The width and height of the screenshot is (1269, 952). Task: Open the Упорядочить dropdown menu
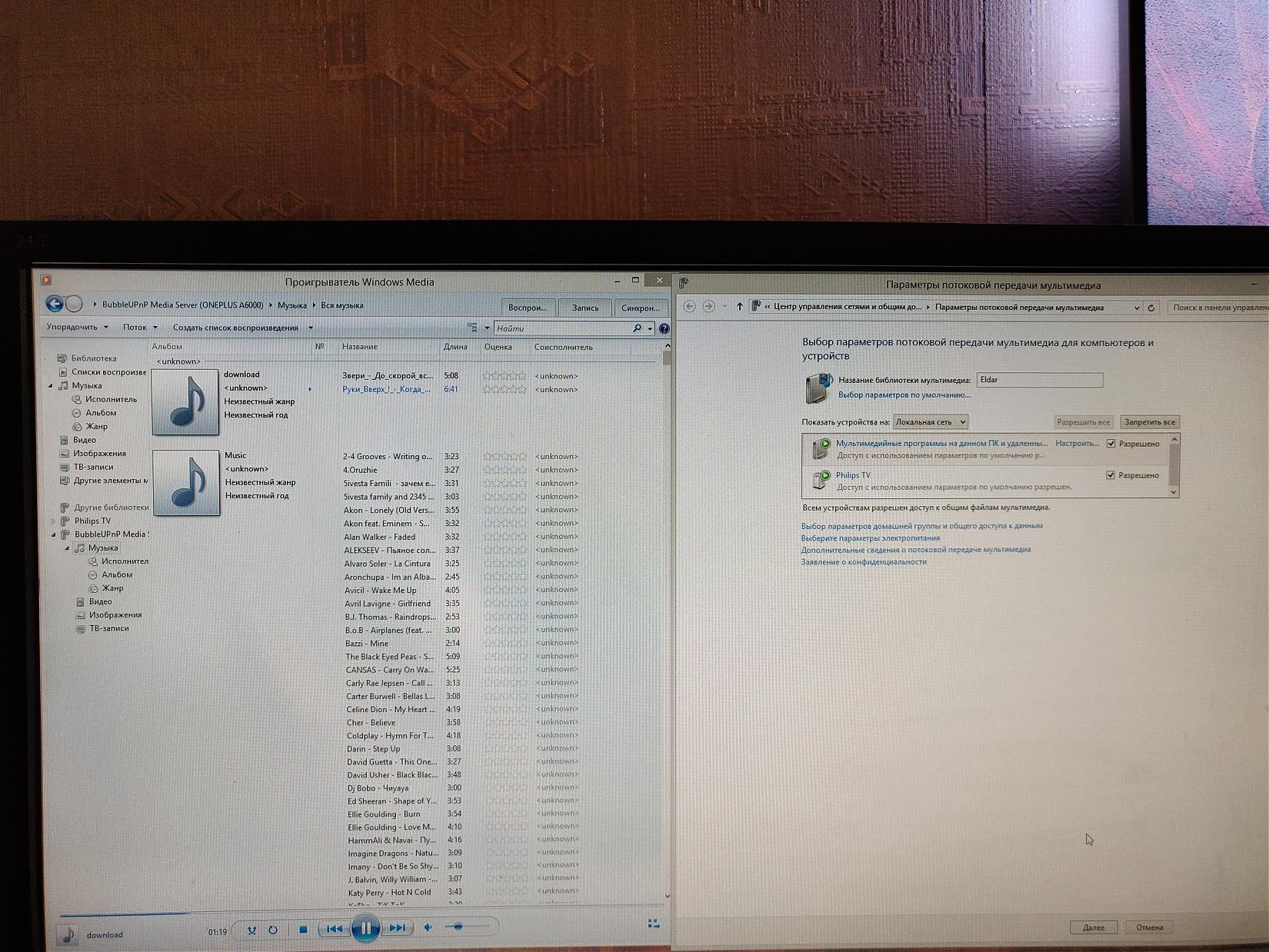pos(77,327)
